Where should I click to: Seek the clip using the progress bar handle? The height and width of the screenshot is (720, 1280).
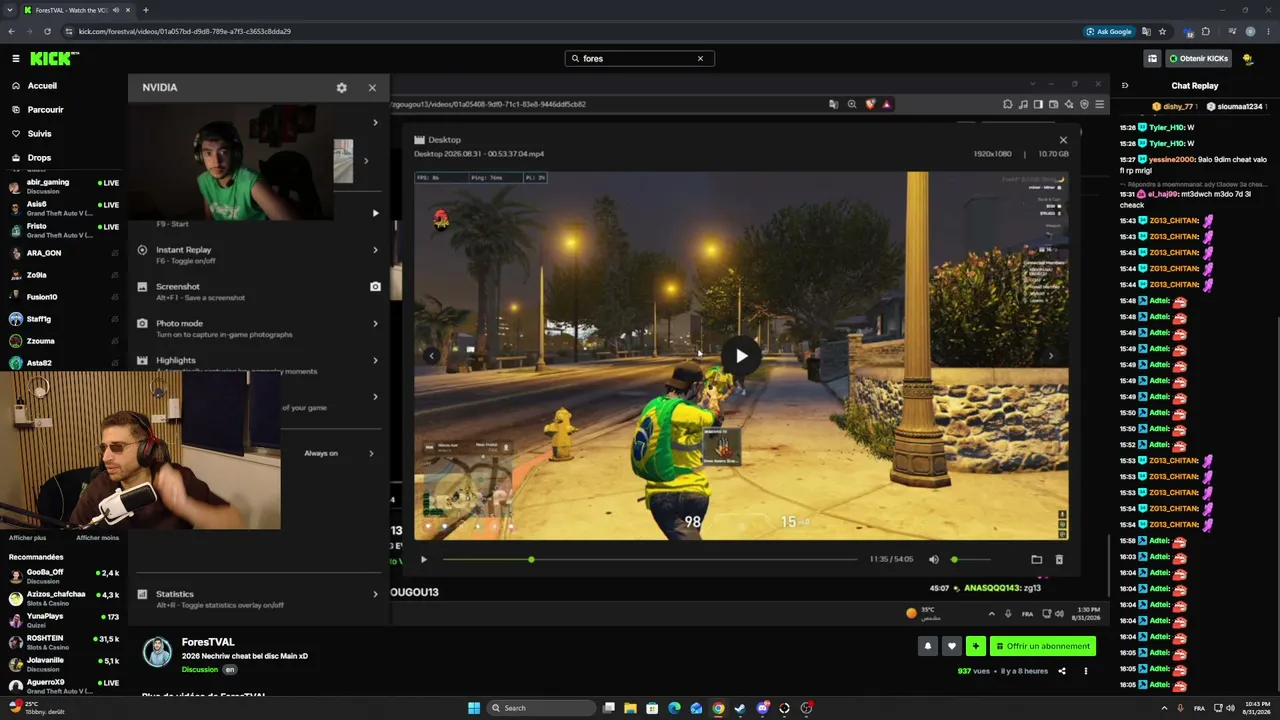531,560
